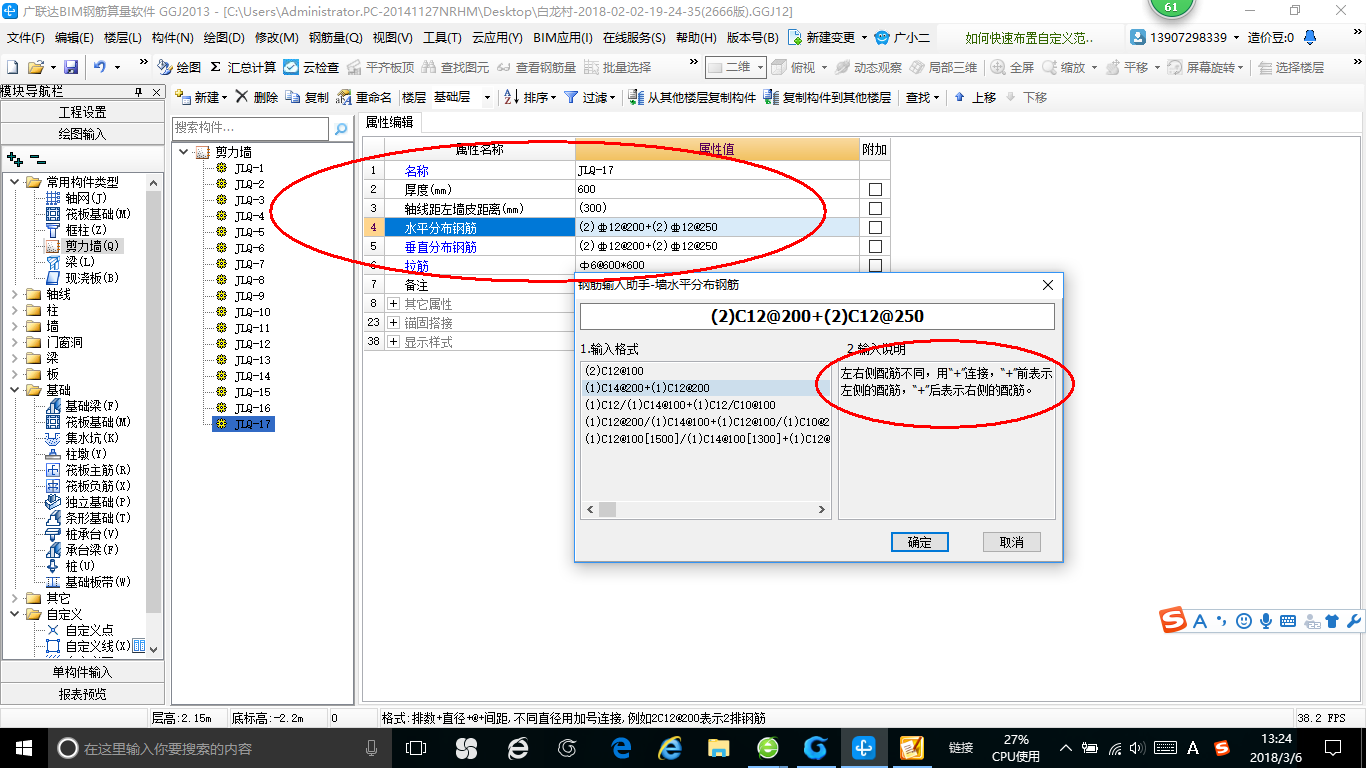Image resolution: width=1366 pixels, height=768 pixels.
Task: Open Windows Start menu
Action: 22,748
